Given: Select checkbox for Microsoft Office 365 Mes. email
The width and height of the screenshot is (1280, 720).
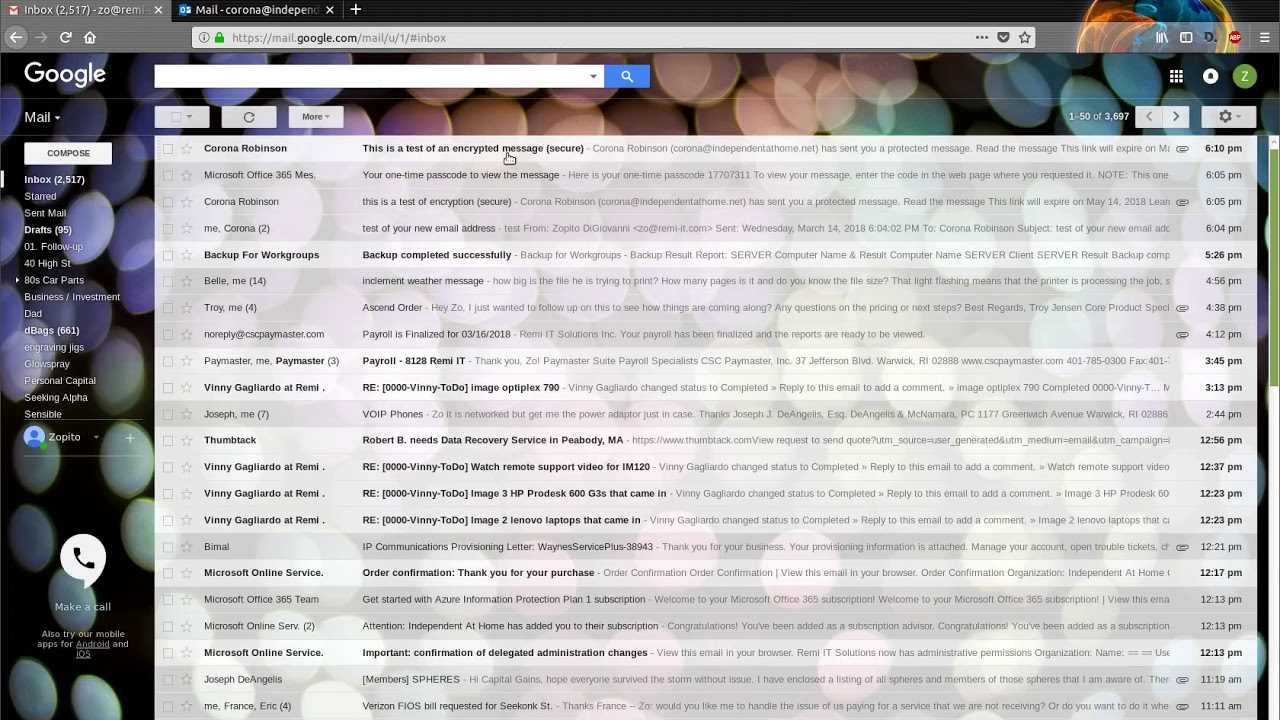Looking at the screenshot, I should (168, 175).
